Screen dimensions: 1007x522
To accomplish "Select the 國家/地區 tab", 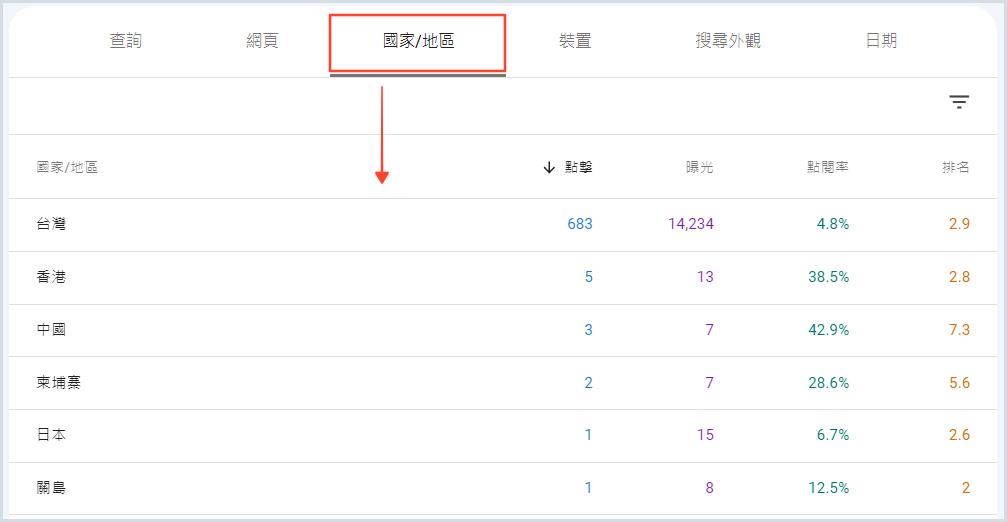I will click(418, 41).
